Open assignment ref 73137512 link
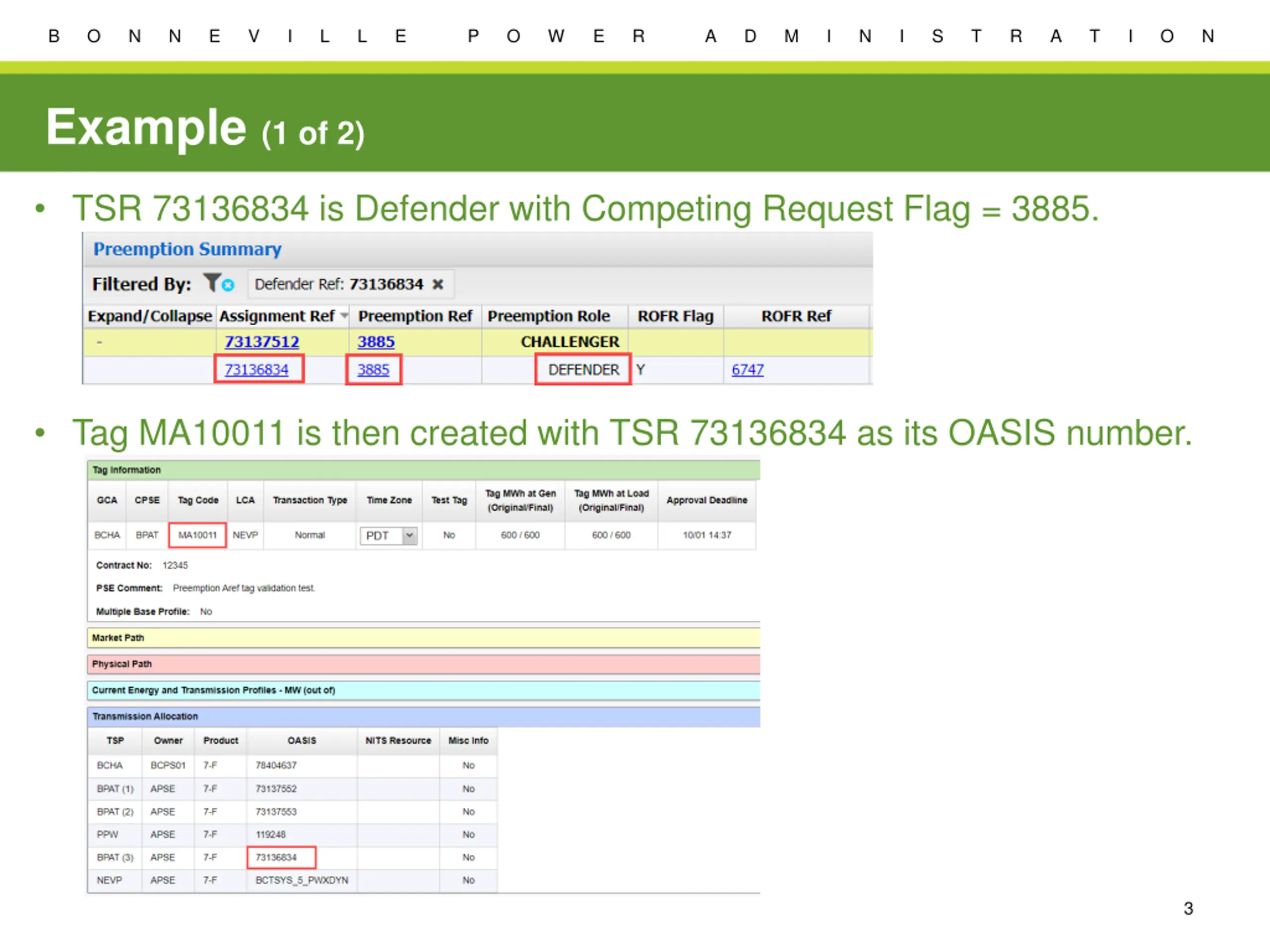The image size is (1270, 952). click(262, 342)
